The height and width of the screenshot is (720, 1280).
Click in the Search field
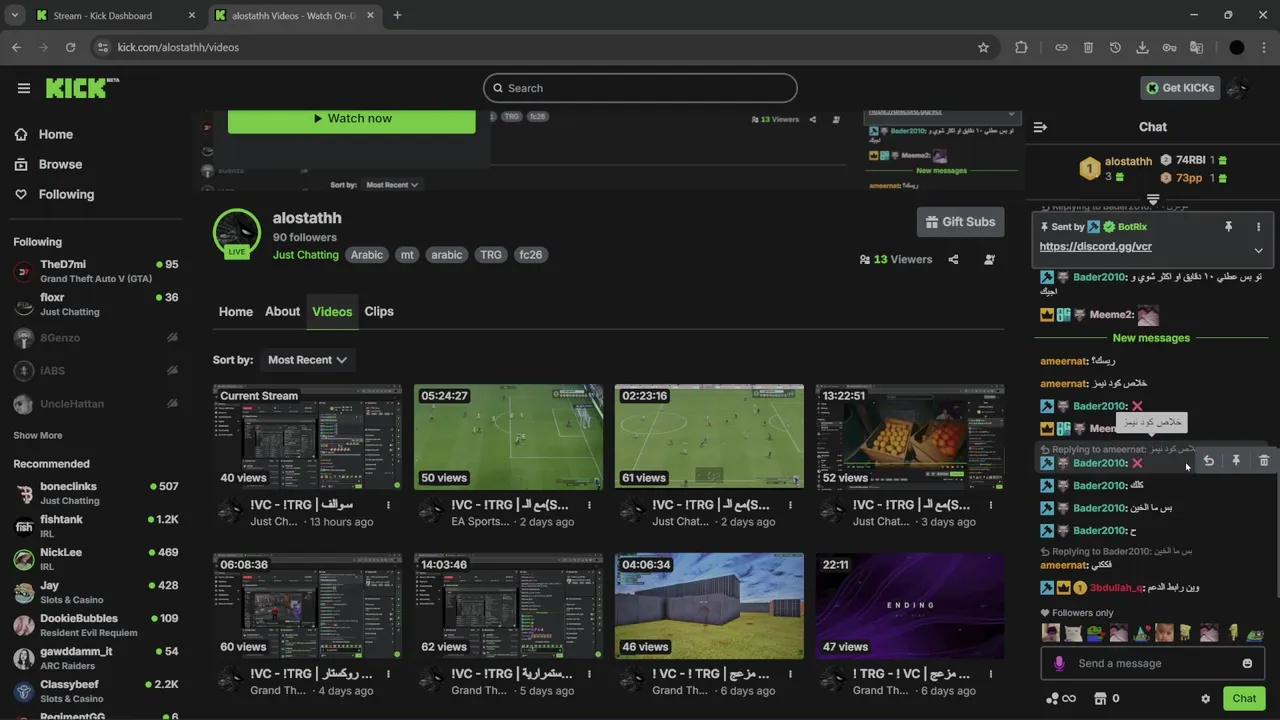[640, 88]
